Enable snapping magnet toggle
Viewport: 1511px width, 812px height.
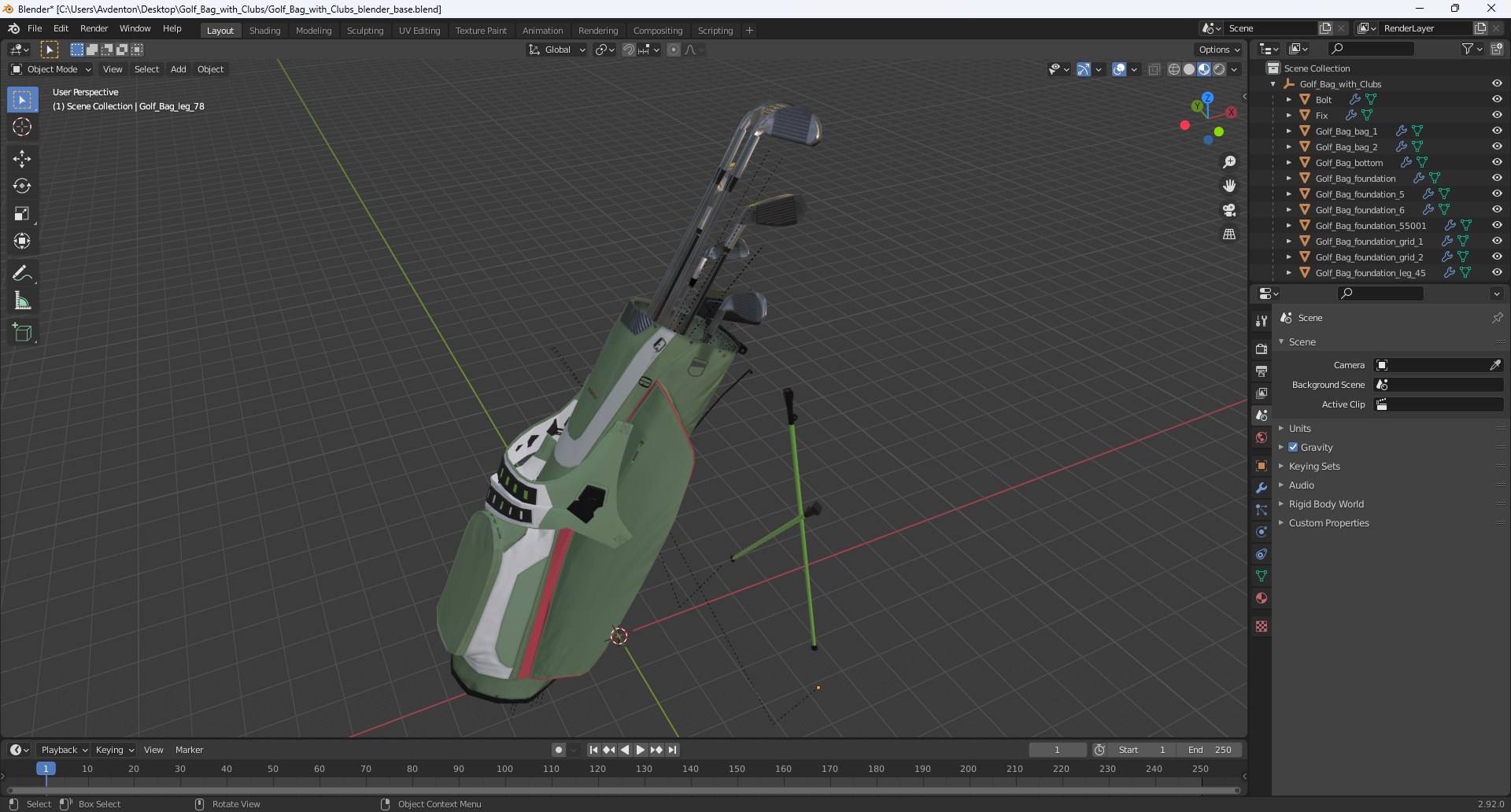628,50
